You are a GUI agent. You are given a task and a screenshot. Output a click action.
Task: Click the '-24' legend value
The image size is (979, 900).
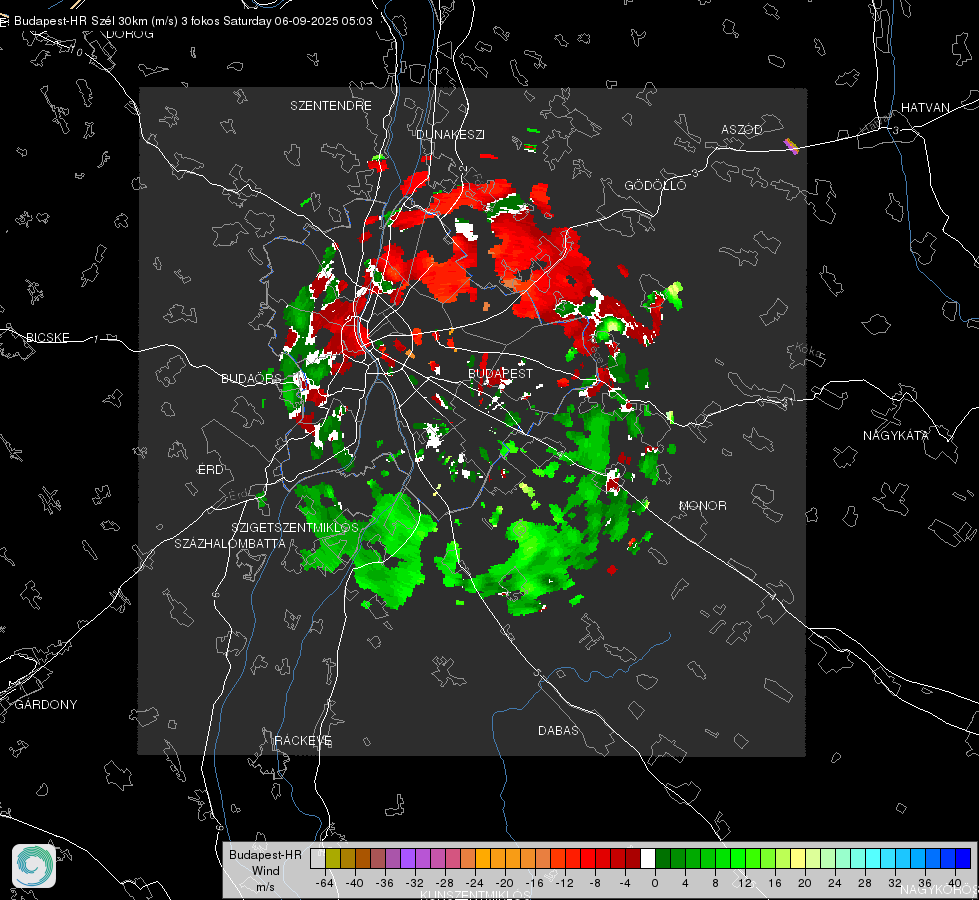click(475, 883)
